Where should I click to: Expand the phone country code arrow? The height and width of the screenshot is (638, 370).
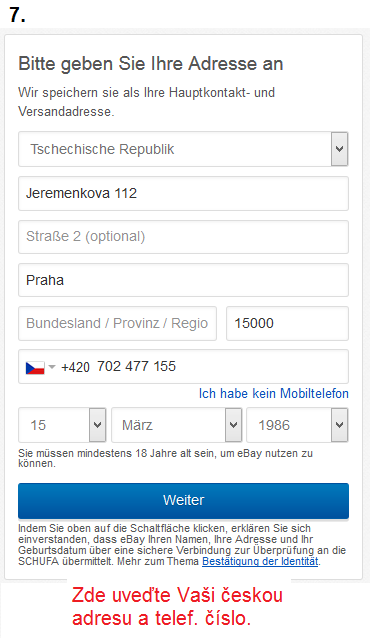click(52, 367)
